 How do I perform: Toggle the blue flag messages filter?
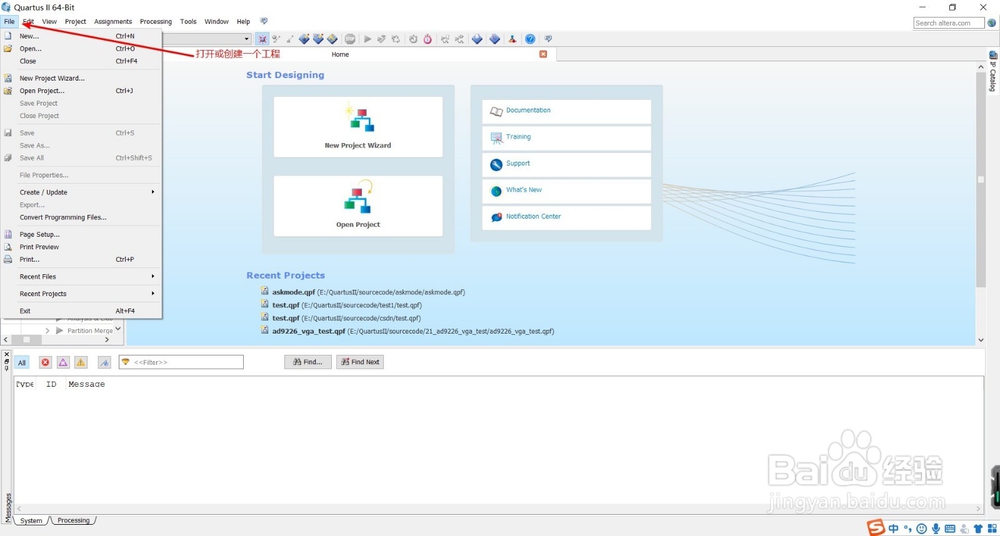(x=105, y=362)
